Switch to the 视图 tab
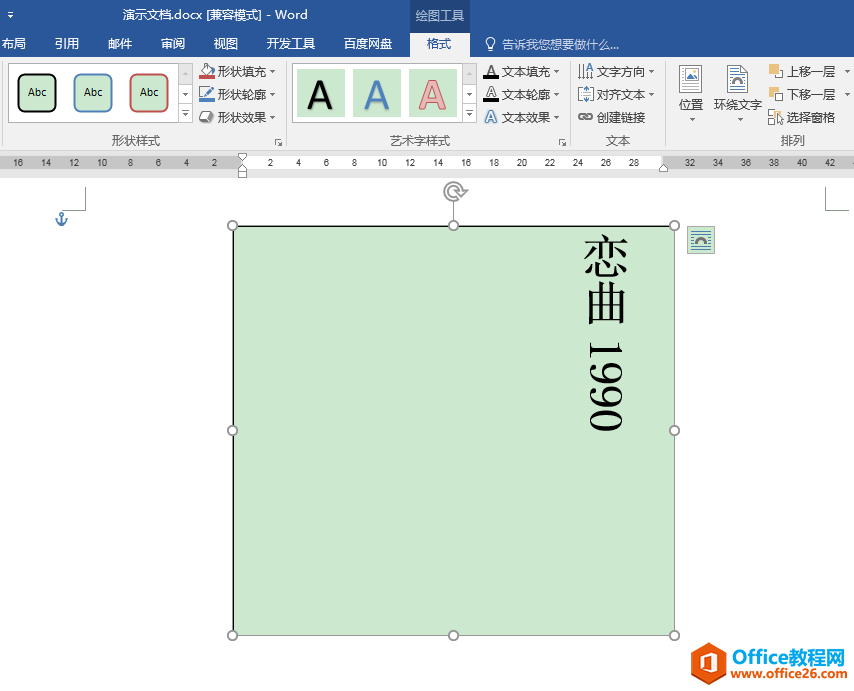This screenshot has height=691, width=854. tap(225, 44)
